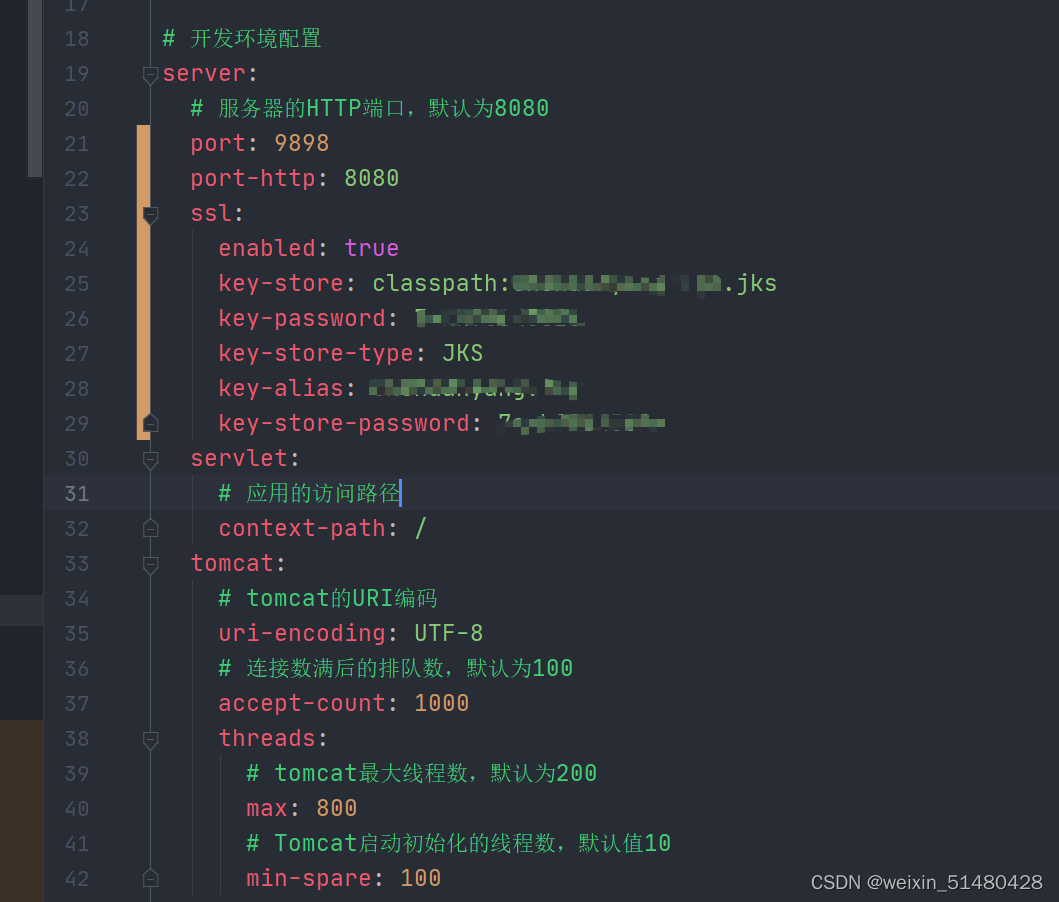Click the fold-end marker at line 42
This screenshot has height=902, width=1059.
coord(149,878)
